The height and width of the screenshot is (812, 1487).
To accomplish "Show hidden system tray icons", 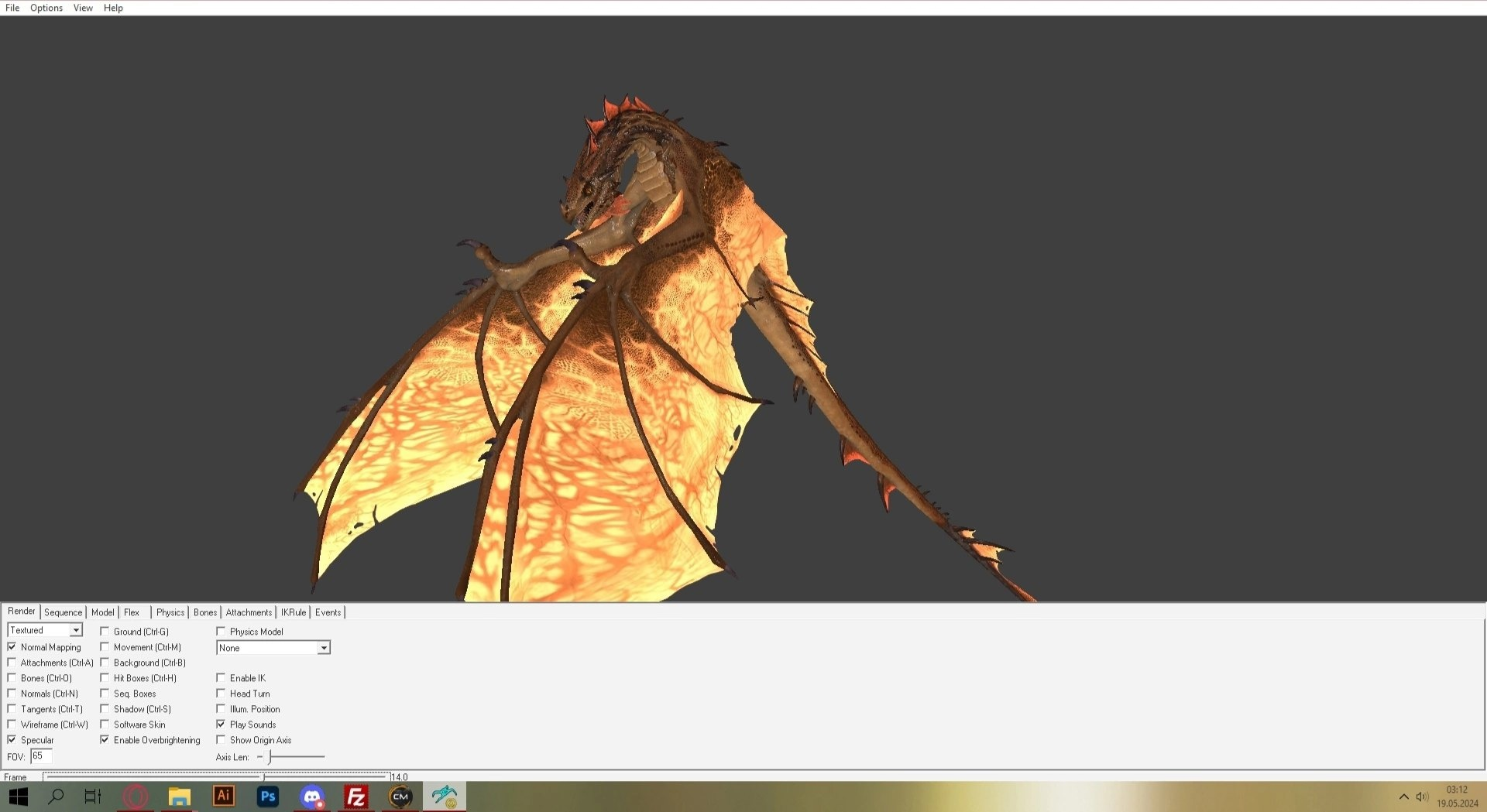I will tap(1403, 797).
